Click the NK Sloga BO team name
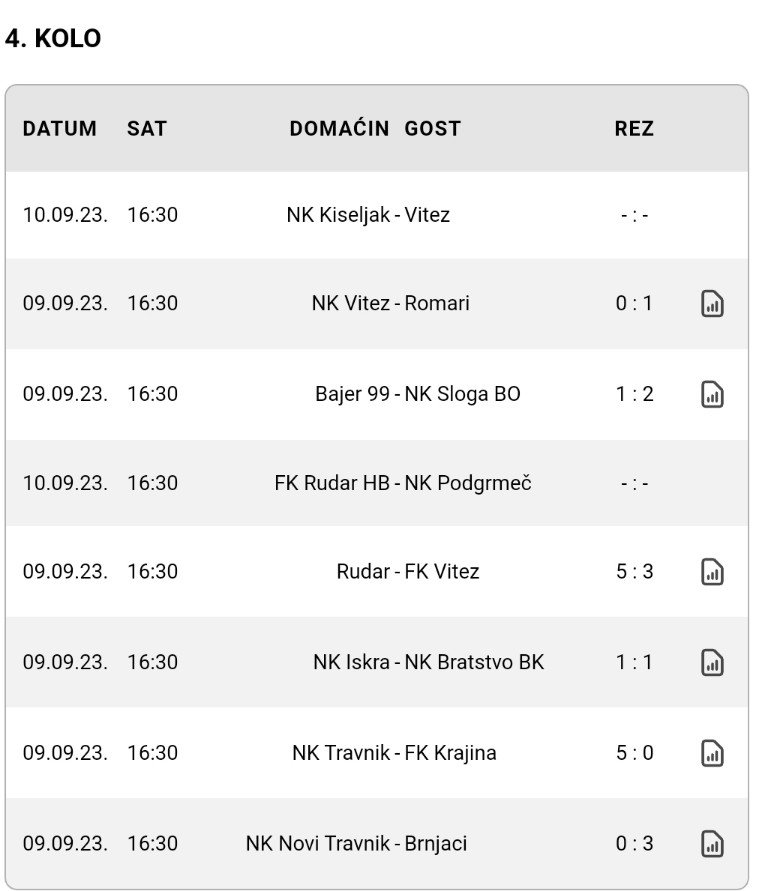759x891 pixels. coord(462,394)
